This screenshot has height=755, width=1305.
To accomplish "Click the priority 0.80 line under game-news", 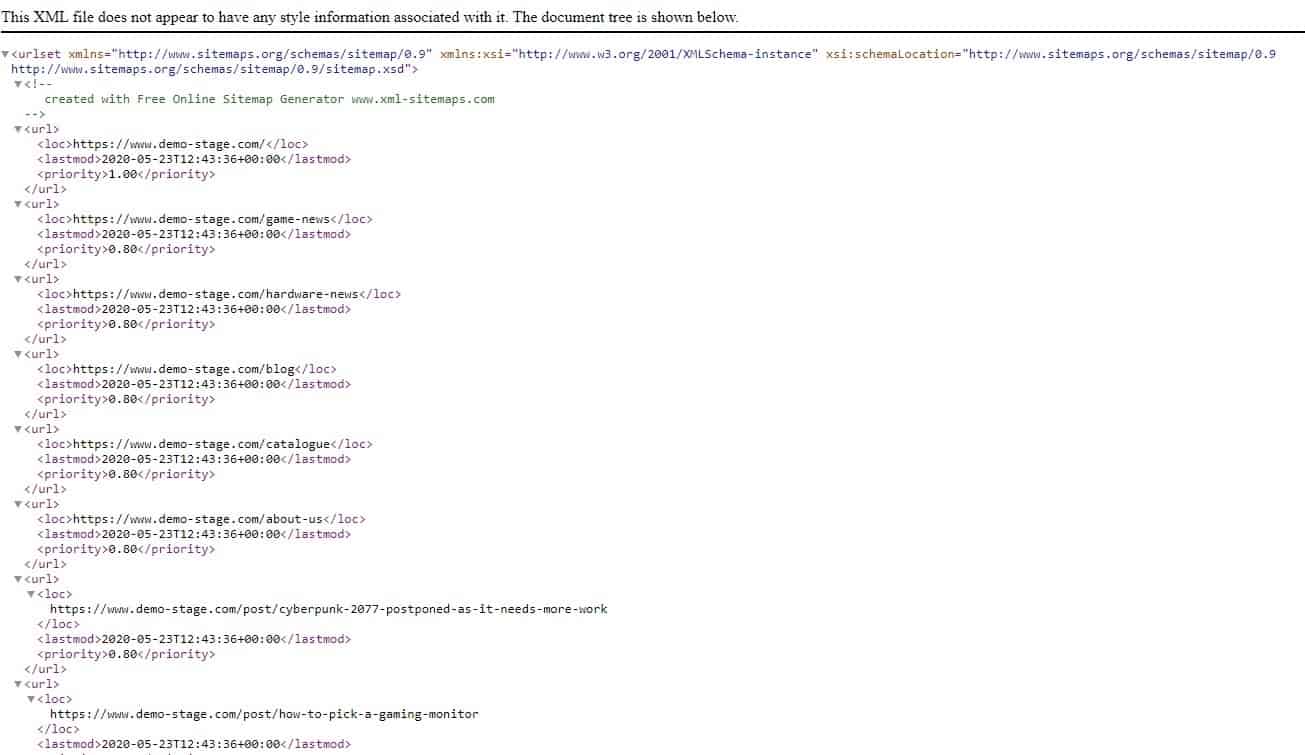I will pyautogui.click(x=126, y=249).
